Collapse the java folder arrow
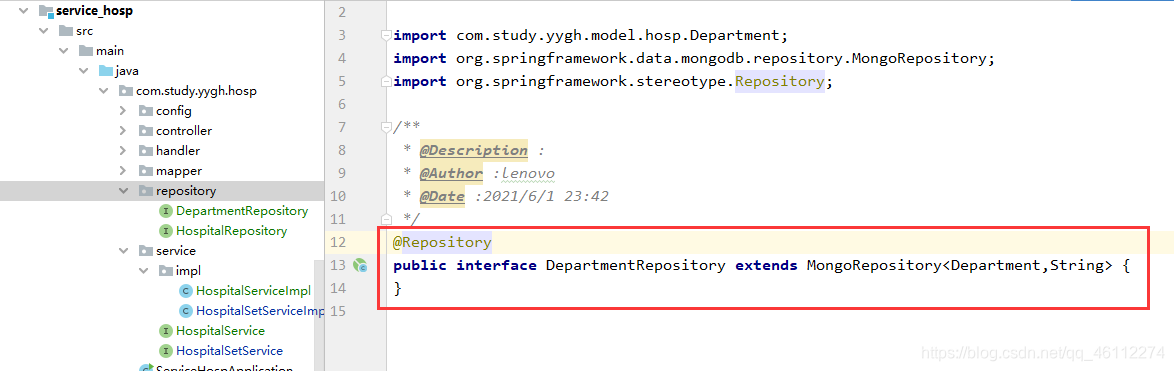 click(84, 71)
